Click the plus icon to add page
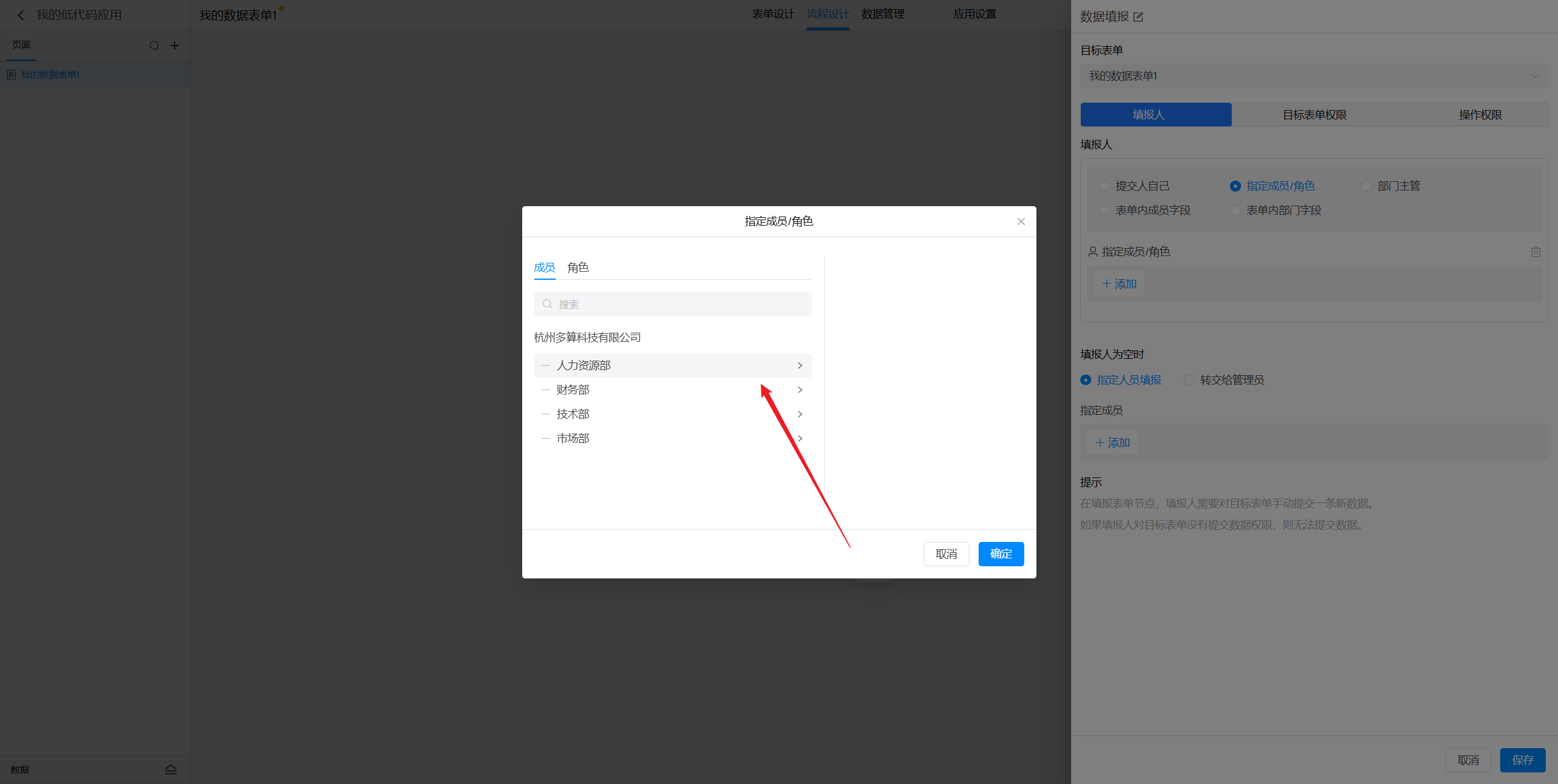 175,46
